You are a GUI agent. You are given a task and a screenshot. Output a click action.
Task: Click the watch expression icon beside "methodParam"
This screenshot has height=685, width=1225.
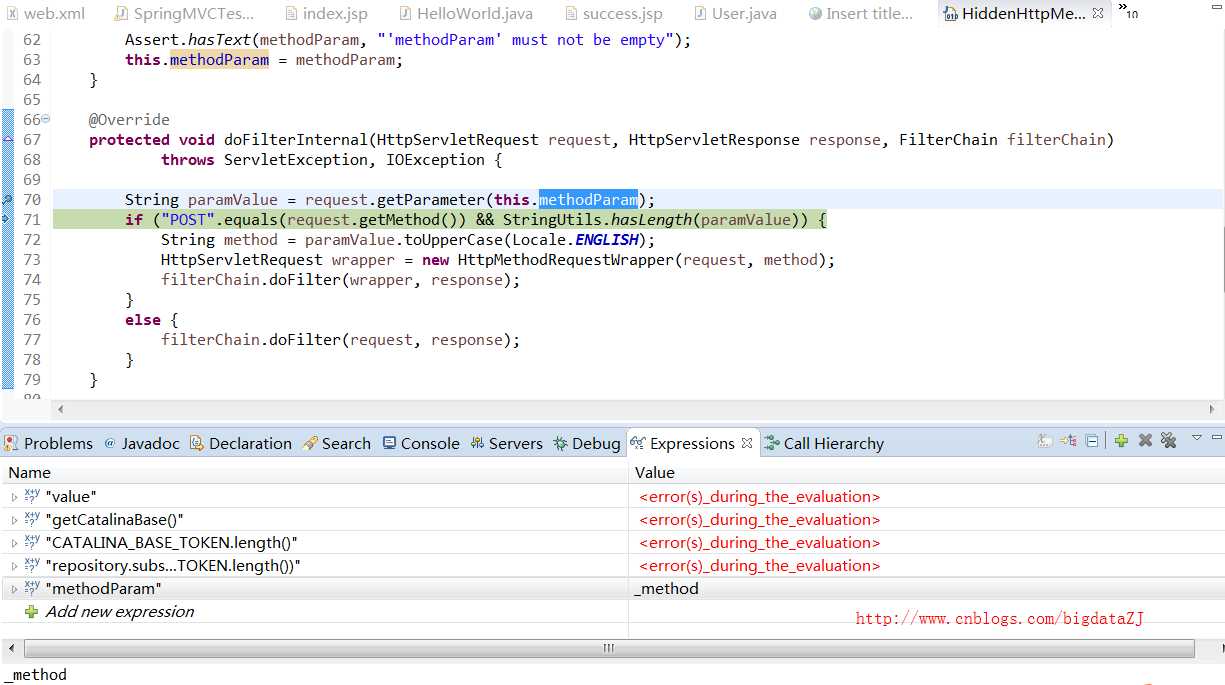(x=32, y=588)
